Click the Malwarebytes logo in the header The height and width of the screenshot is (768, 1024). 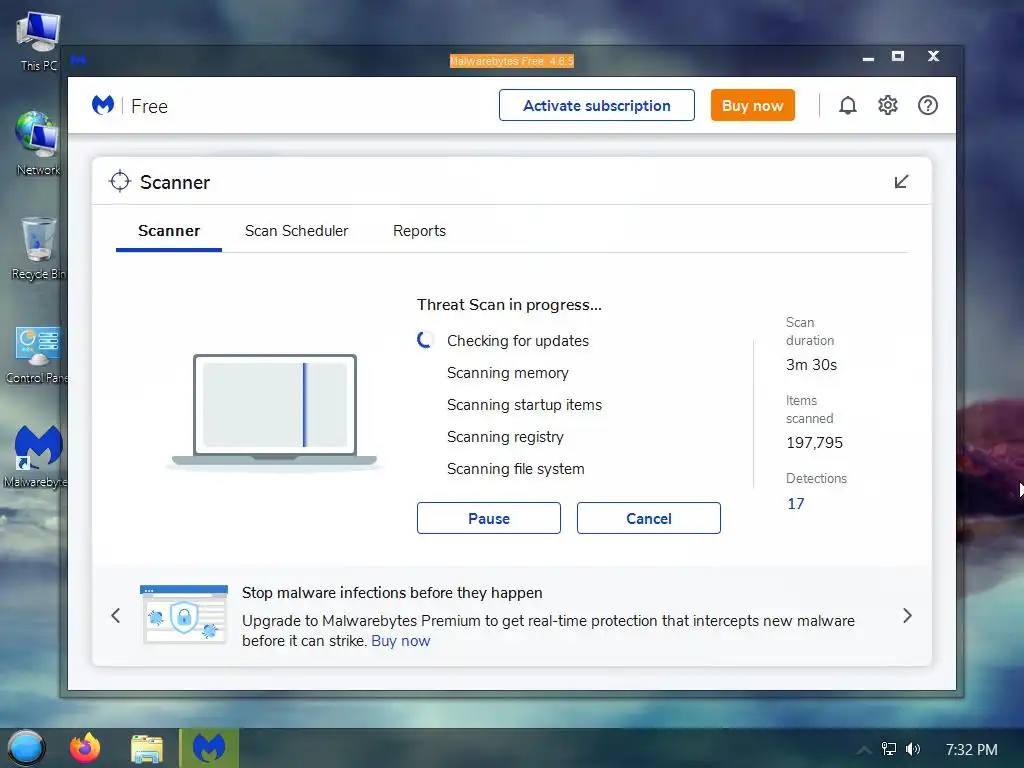(x=103, y=105)
